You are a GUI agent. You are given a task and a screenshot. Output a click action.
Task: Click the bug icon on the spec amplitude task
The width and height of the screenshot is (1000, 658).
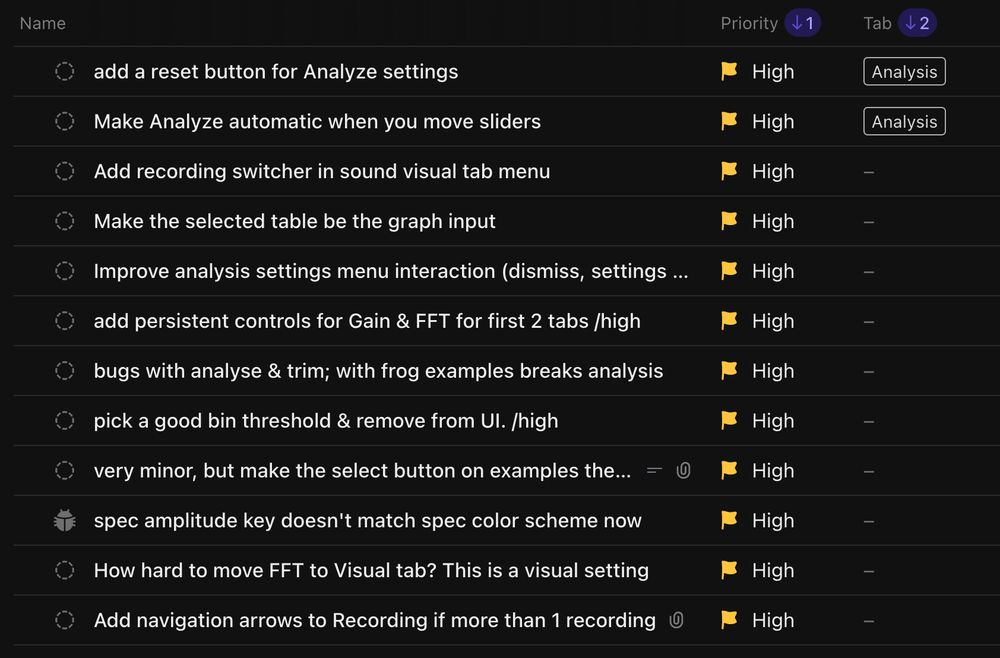coord(64,520)
